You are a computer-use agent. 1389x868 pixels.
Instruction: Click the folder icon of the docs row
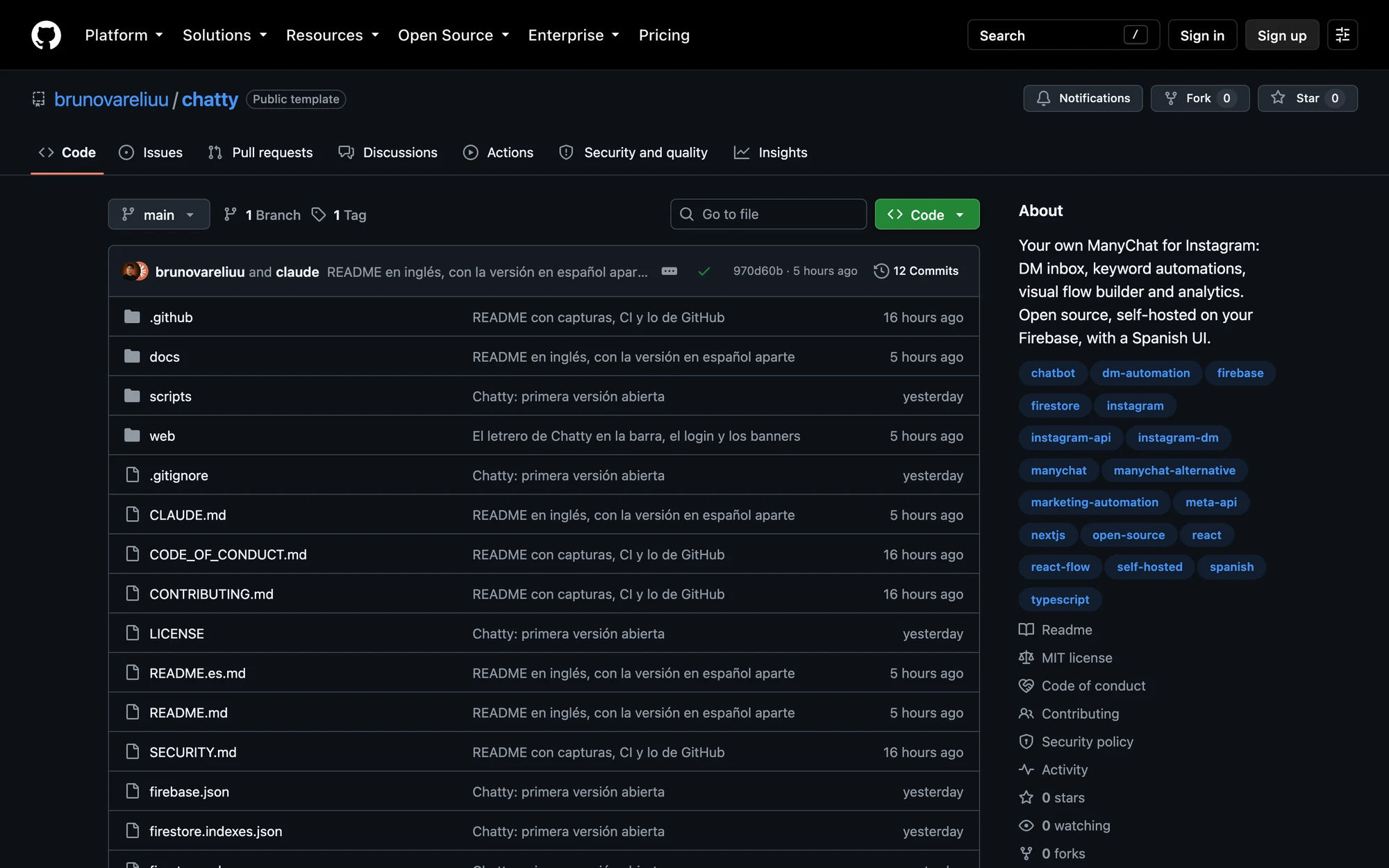132,356
